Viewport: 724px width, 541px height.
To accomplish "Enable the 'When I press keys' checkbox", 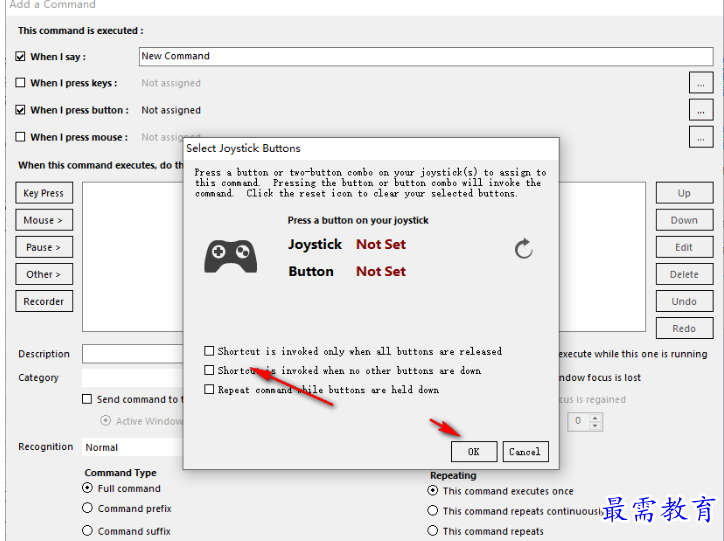I will [x=20, y=83].
